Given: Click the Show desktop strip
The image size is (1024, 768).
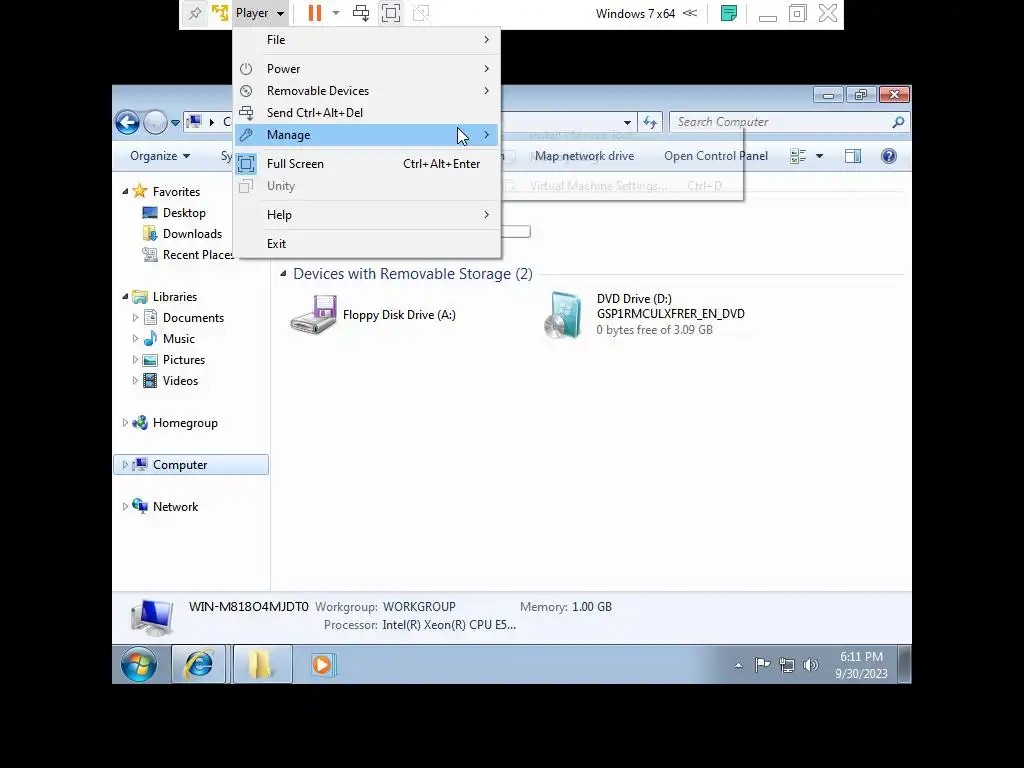Looking at the screenshot, I should [x=905, y=665].
